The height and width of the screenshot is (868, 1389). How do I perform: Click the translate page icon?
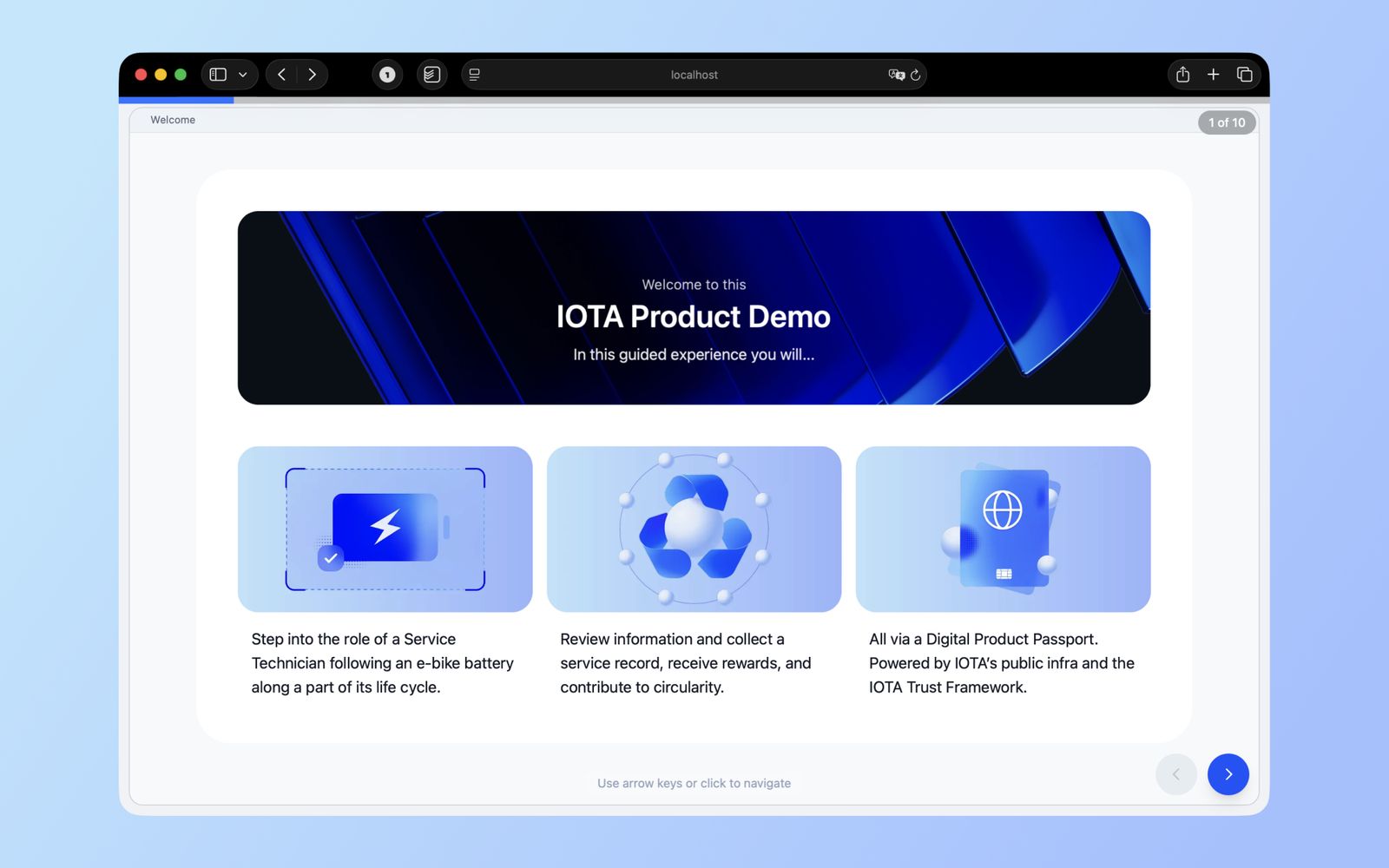(x=896, y=75)
